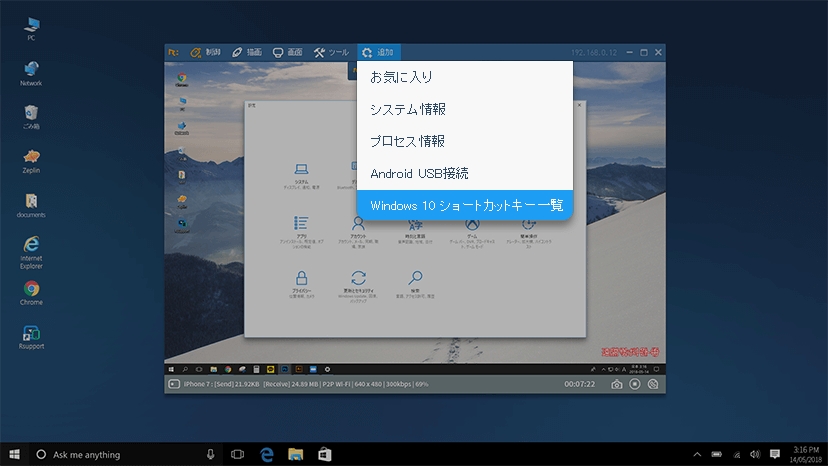
Task: Open the Windows Start menu
Action: pyautogui.click(x=14, y=454)
